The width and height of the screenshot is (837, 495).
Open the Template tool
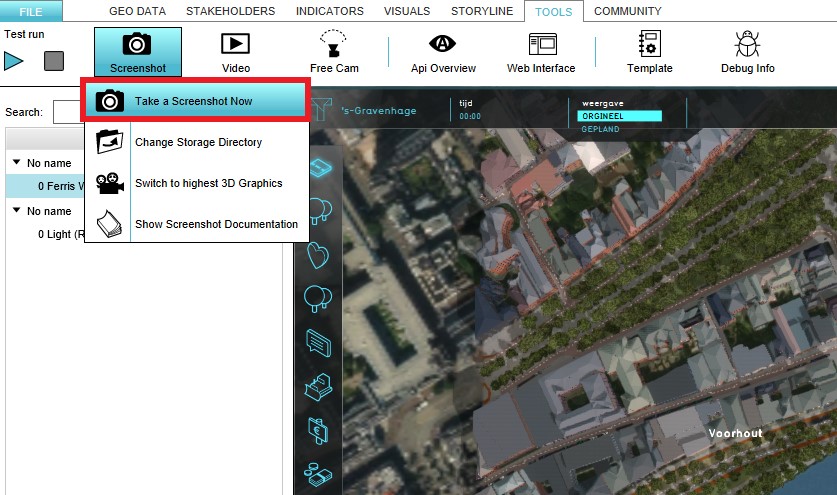click(x=650, y=52)
